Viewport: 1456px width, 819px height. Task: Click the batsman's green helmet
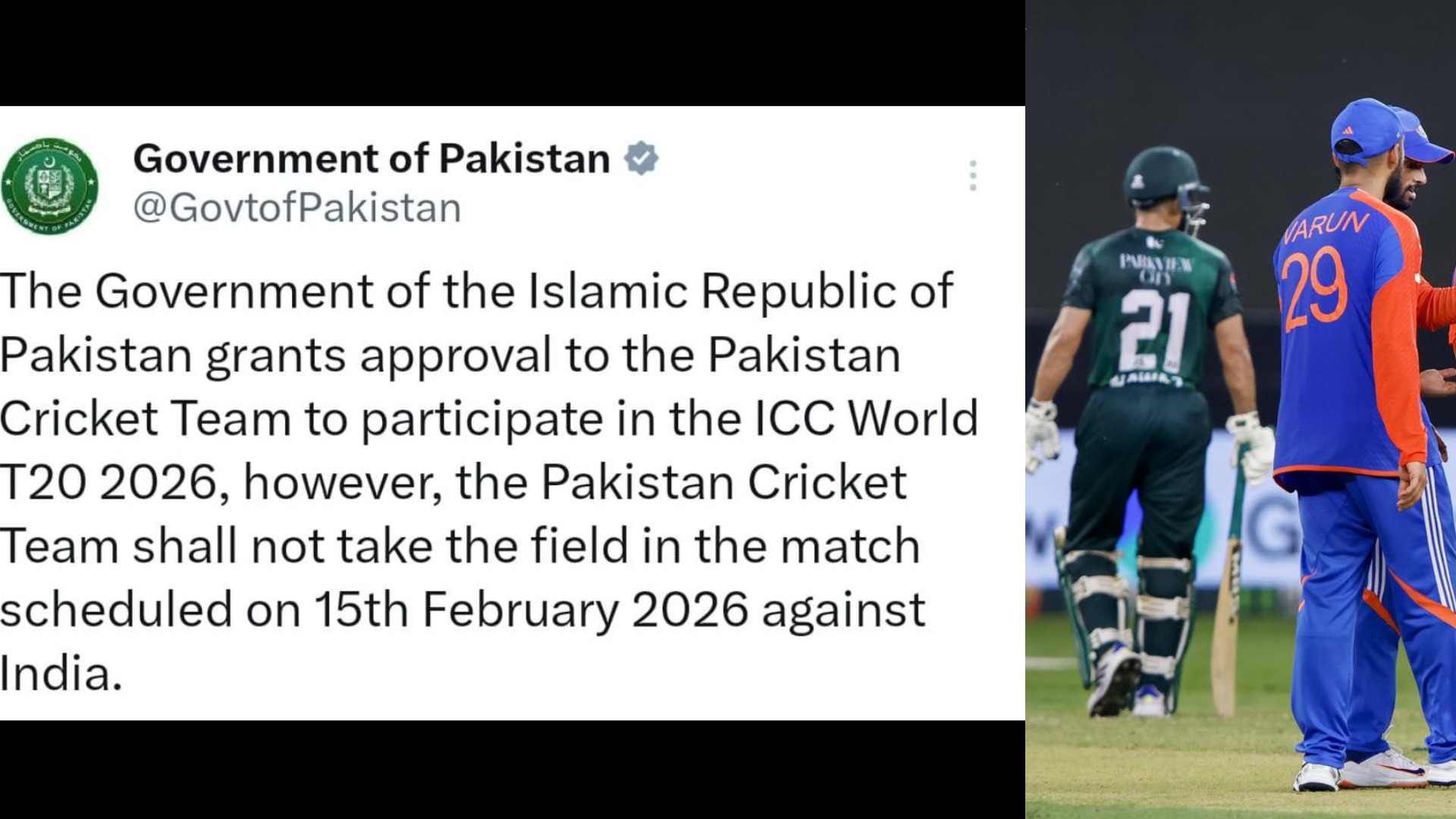pos(1160,178)
